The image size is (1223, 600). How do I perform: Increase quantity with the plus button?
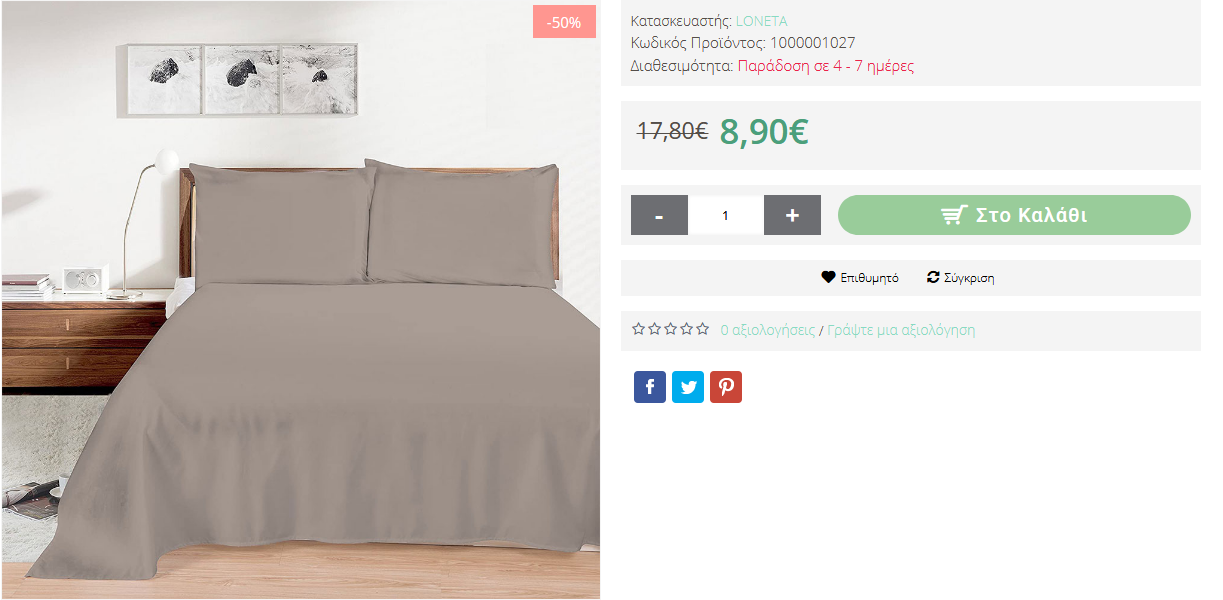pos(792,215)
